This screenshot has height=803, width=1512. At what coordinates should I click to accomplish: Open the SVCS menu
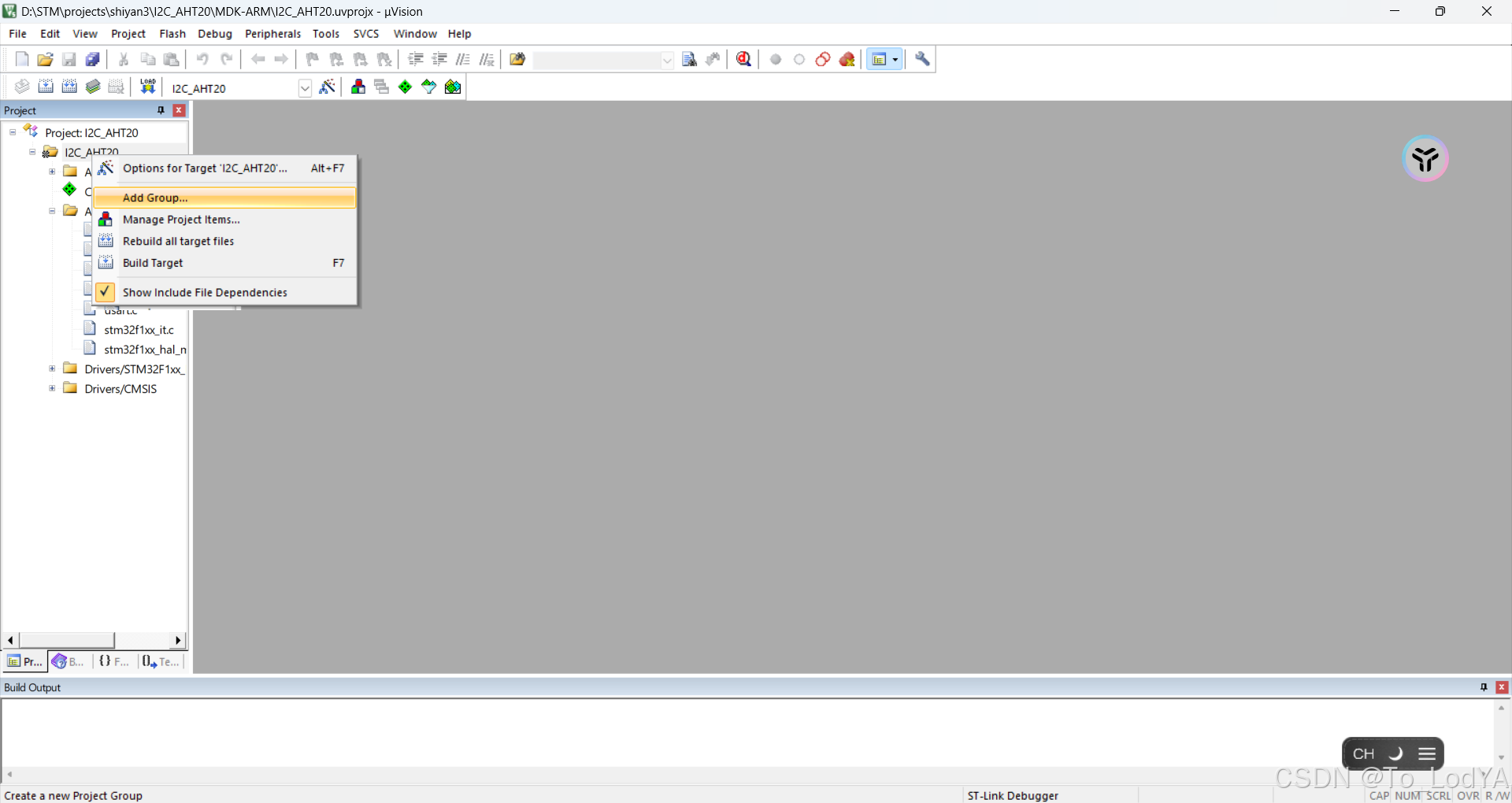(x=366, y=34)
